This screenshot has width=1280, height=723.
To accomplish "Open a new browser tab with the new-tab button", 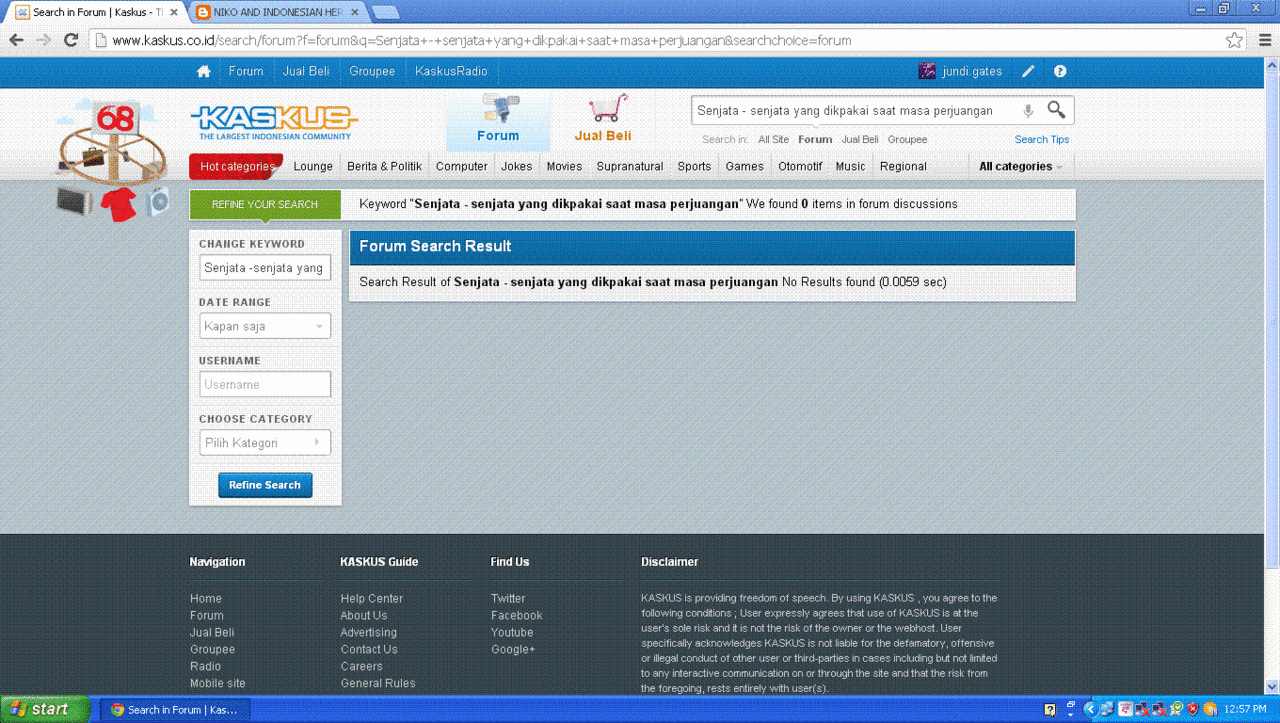I will pos(385,12).
